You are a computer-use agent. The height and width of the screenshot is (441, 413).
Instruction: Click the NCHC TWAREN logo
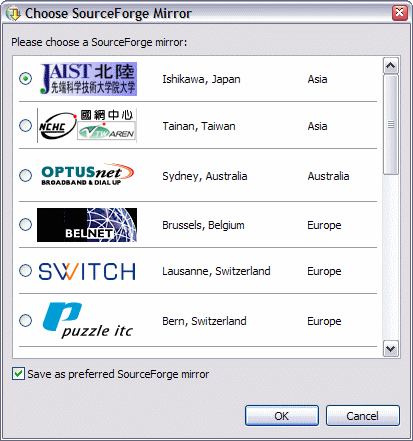[x=87, y=126]
